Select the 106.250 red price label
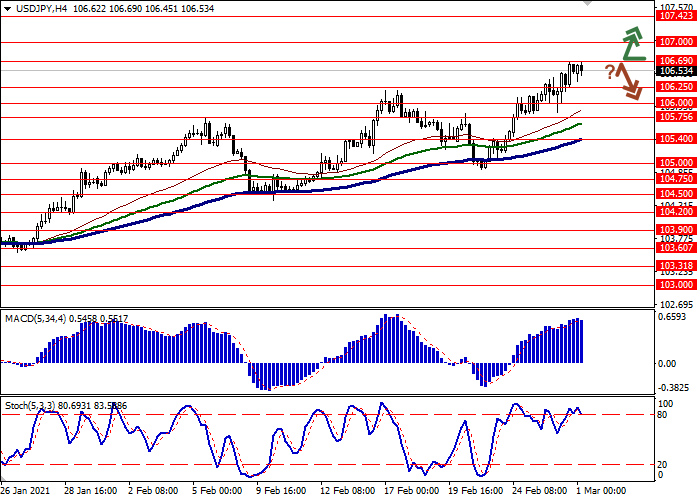Screen dimensions: 700x500 pos(676,87)
